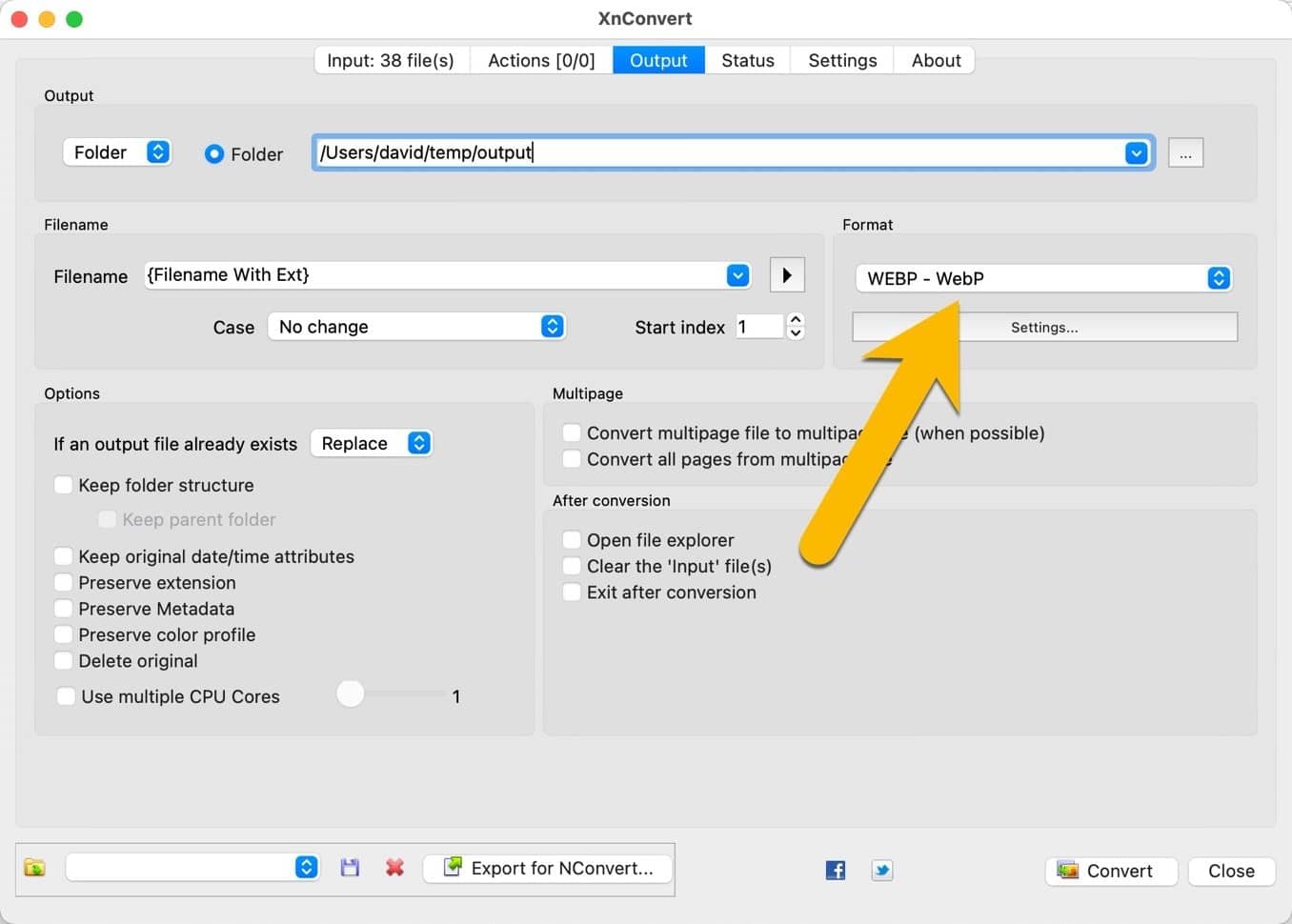Check Open file explorer after conversion
1292x924 pixels.
572,540
